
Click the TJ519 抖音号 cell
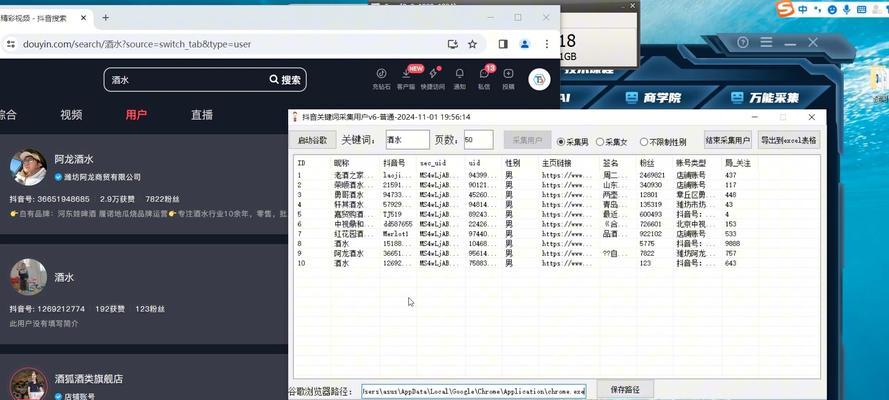click(x=392, y=214)
